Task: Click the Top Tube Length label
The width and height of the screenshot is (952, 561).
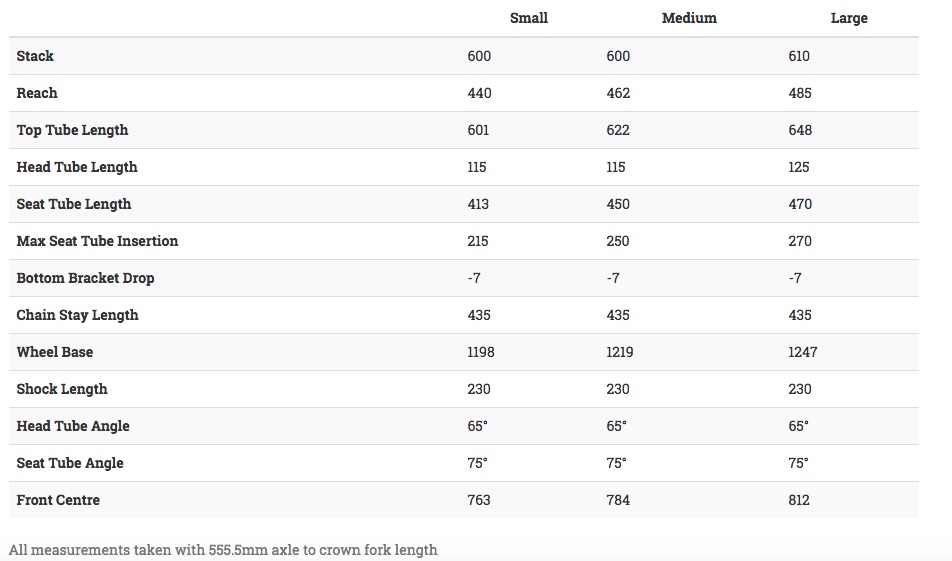Action: [x=72, y=130]
